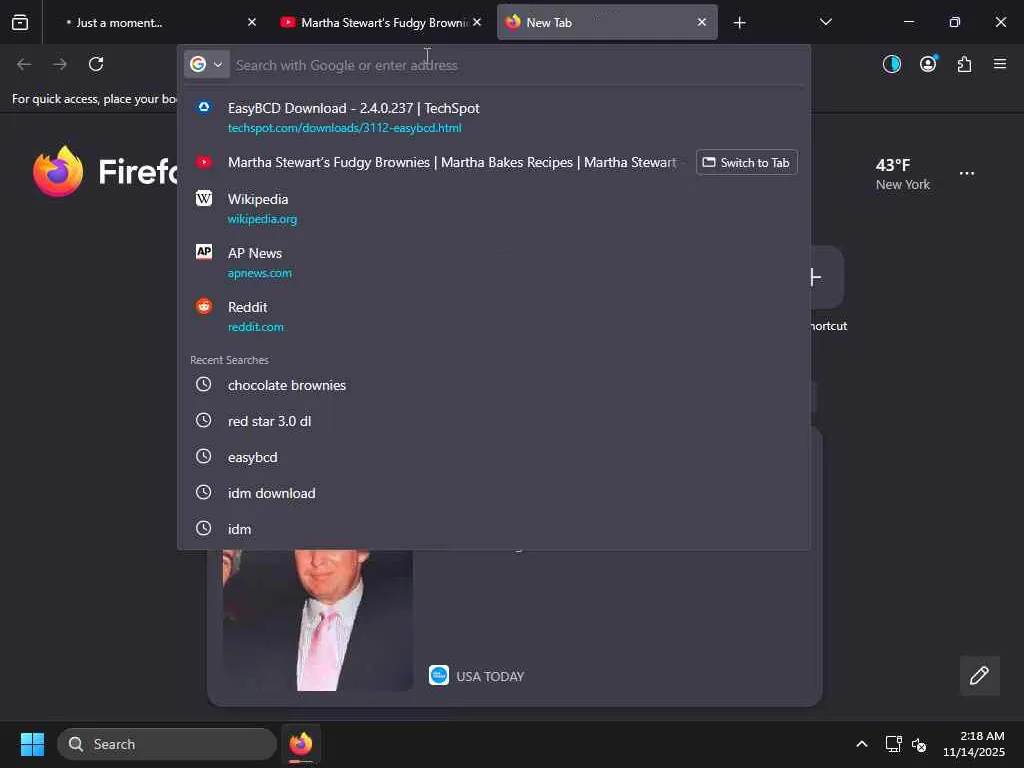The image size is (1024, 768).
Task: Click the pencil customize page icon
Action: pyautogui.click(x=979, y=675)
